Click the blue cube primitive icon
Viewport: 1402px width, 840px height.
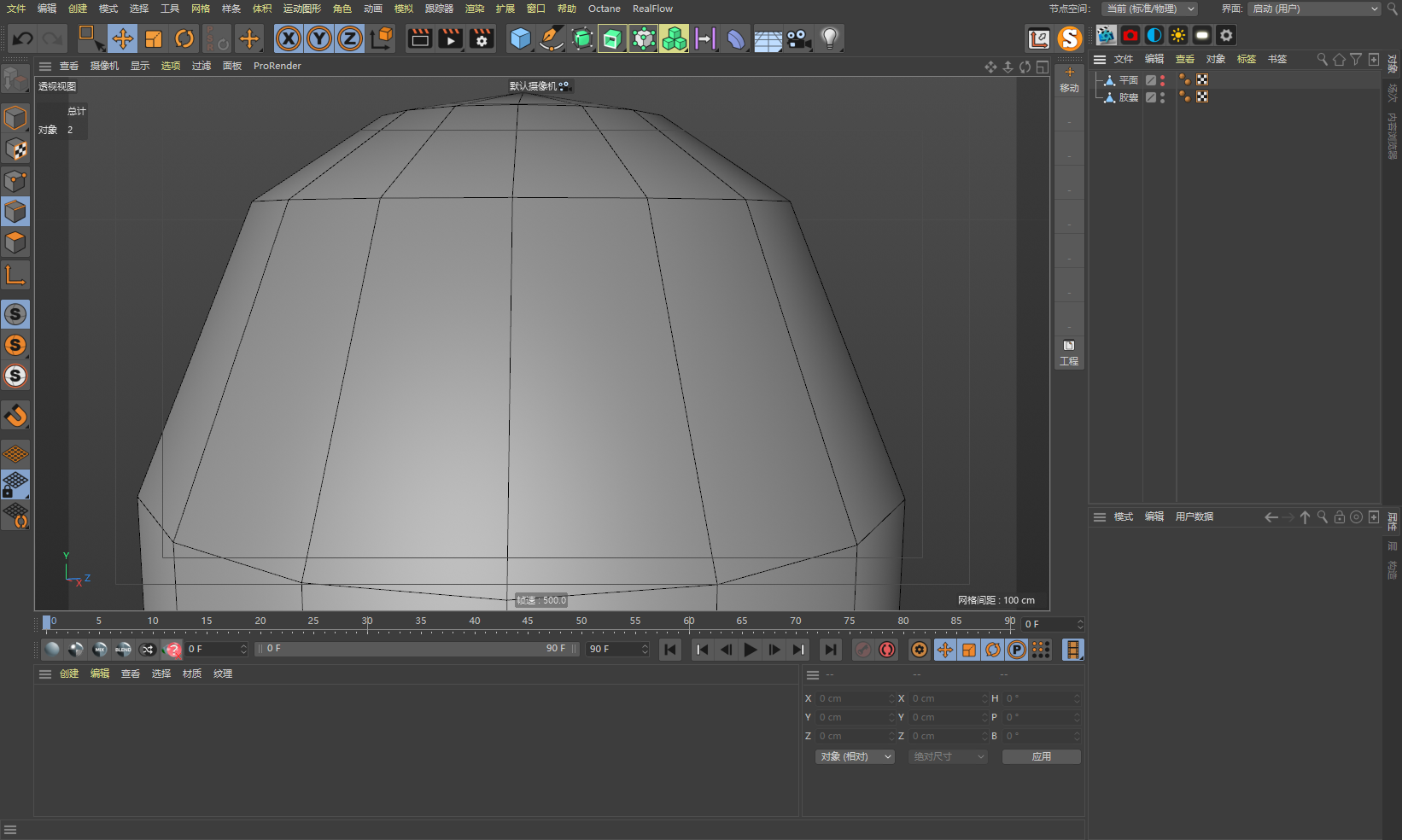tap(520, 38)
